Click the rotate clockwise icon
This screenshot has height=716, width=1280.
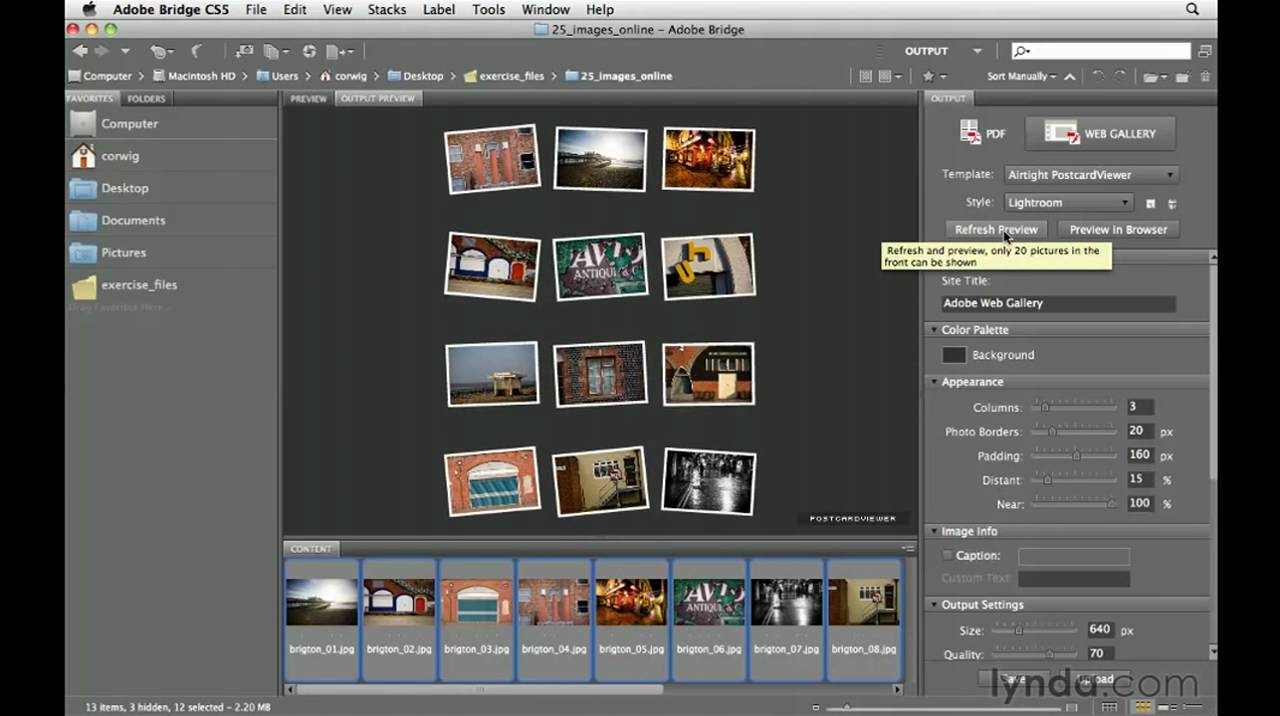pos(1121,75)
